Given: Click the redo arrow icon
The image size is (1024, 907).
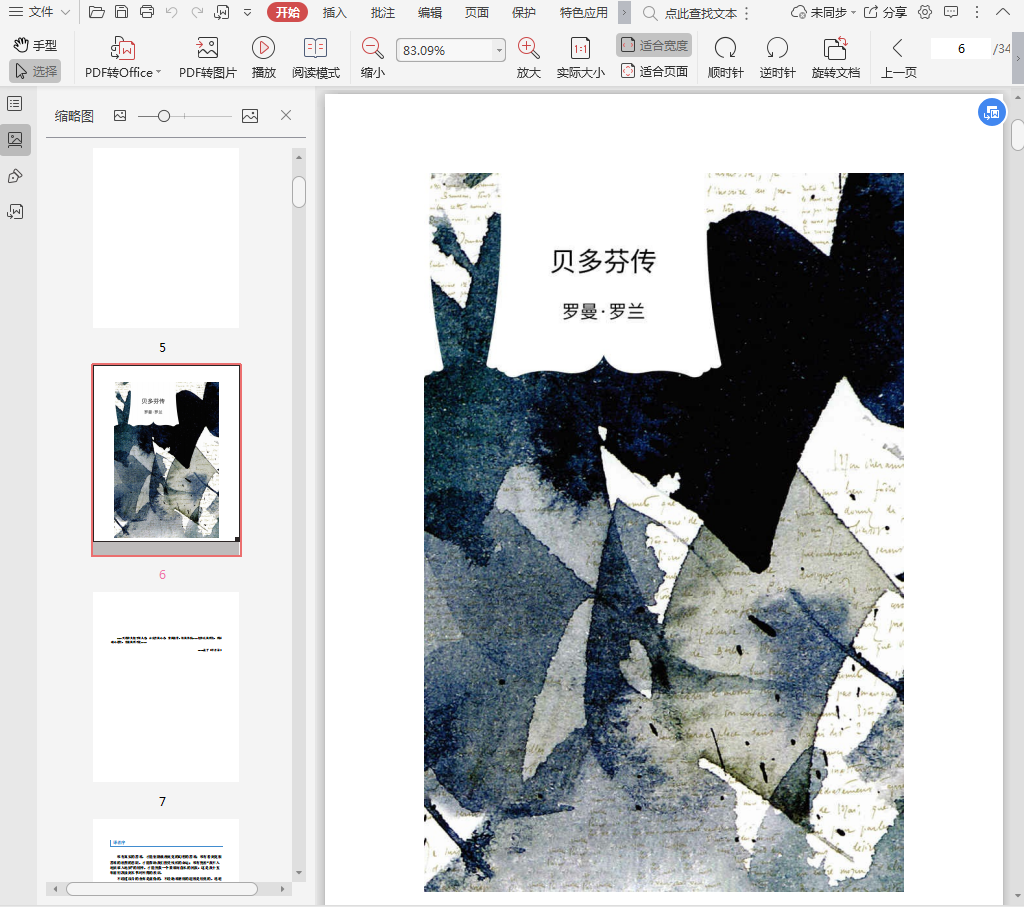Looking at the screenshot, I should (x=197, y=12).
